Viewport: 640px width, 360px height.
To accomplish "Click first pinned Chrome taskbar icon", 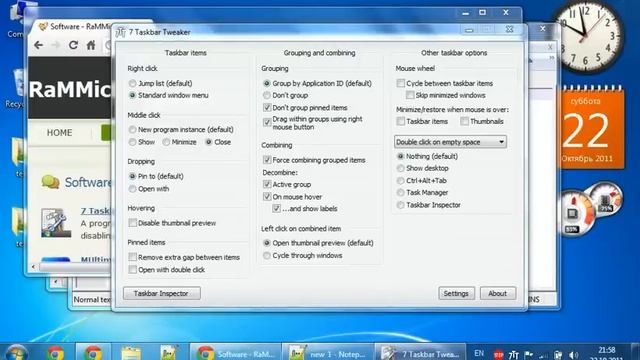I will tap(56, 352).
